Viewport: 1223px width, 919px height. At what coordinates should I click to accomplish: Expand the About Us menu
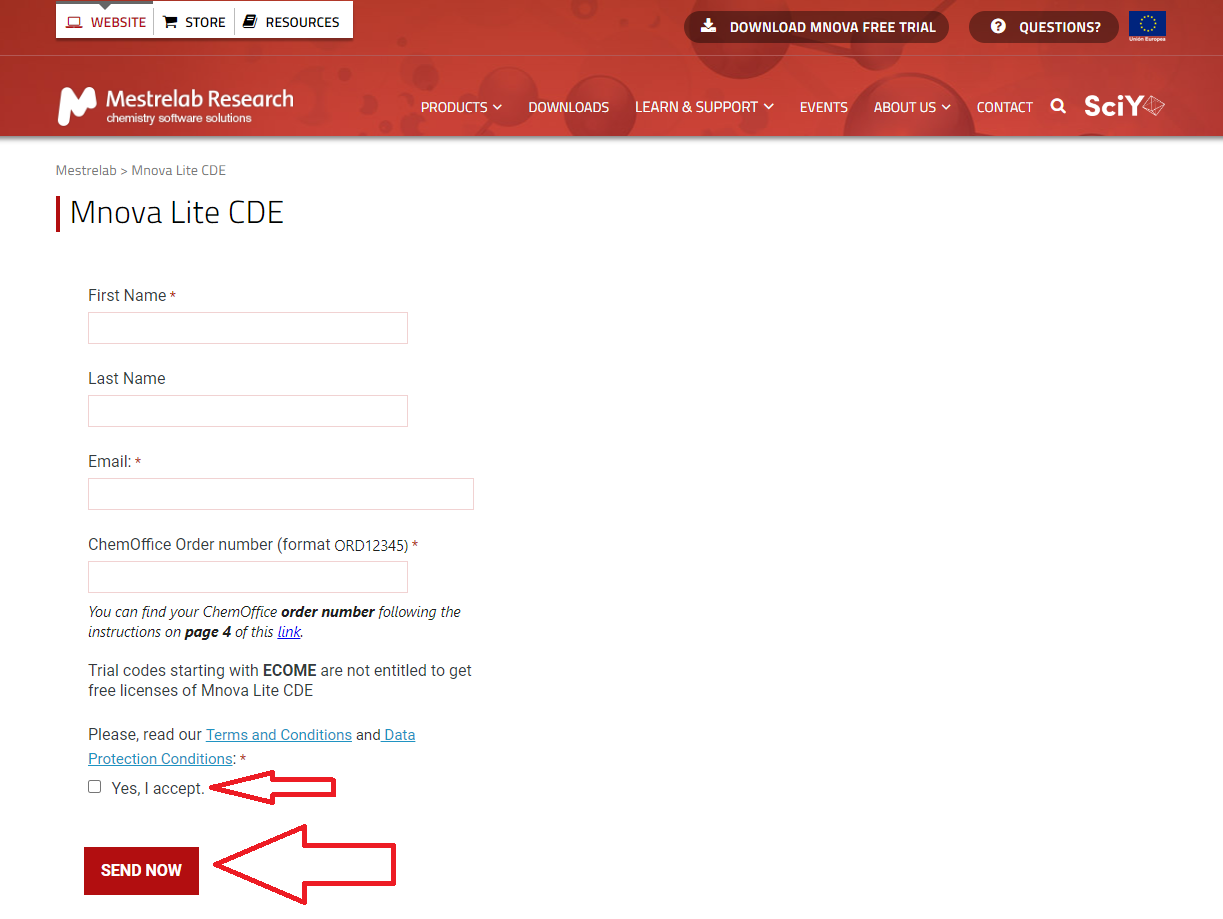(912, 107)
